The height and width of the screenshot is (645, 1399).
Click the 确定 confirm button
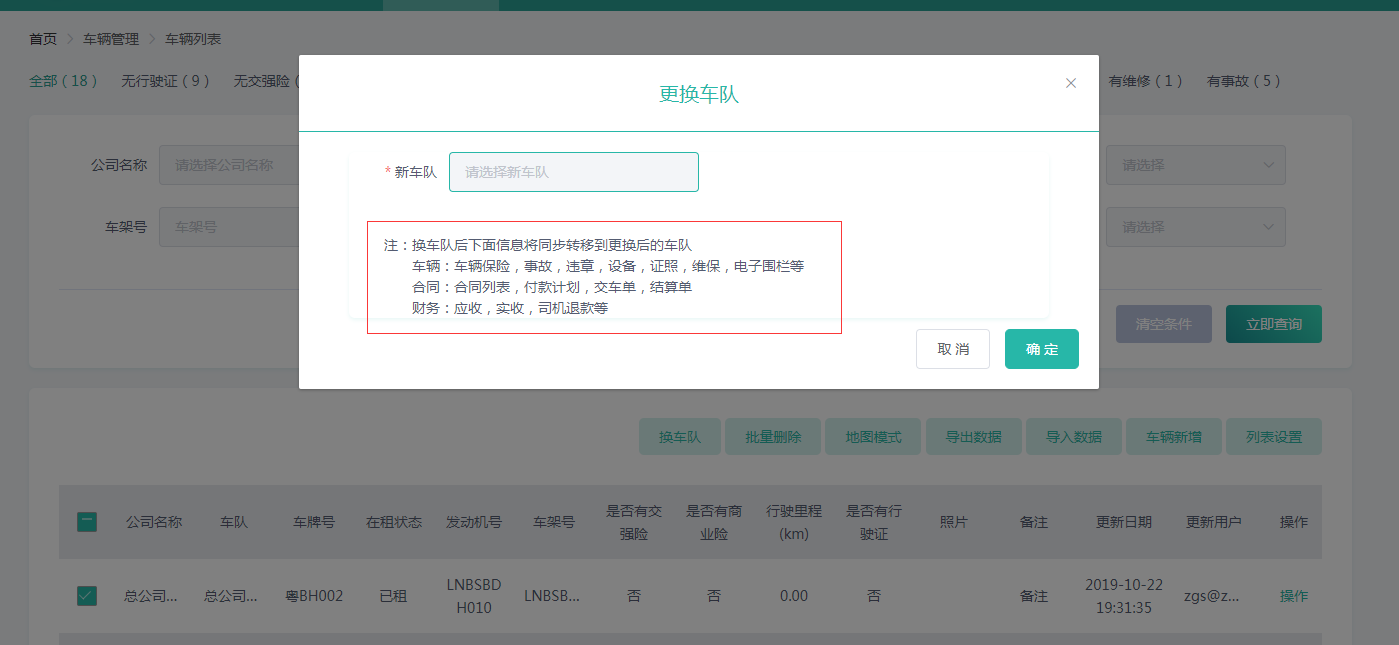(x=1041, y=349)
